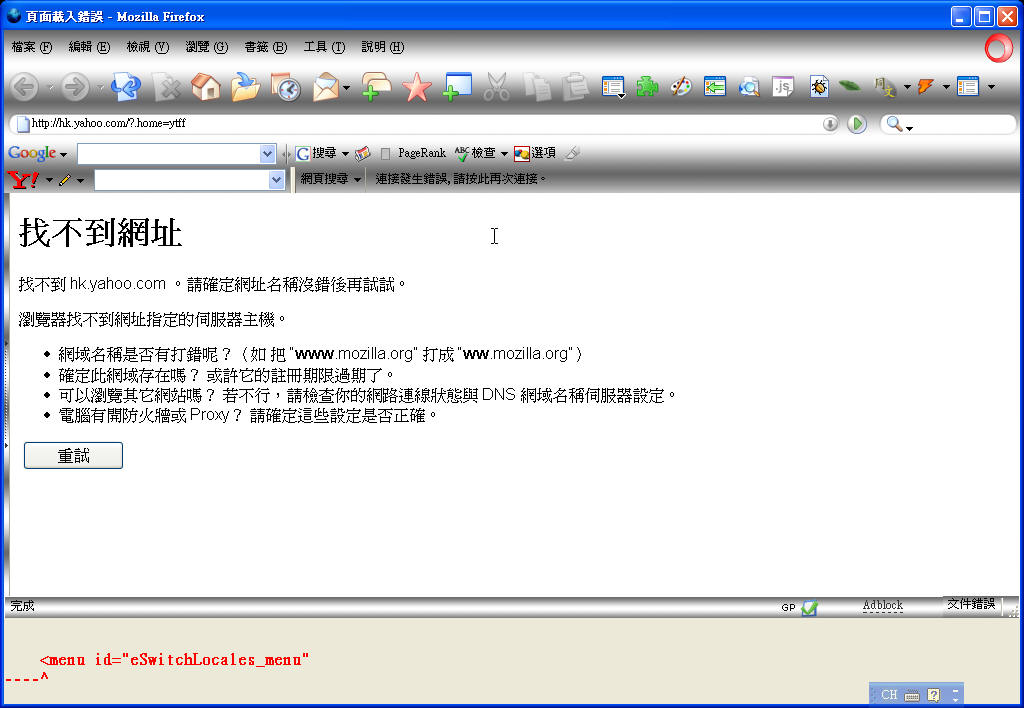Image resolution: width=1024 pixels, height=708 pixels.
Task: Click the 連接發生錯誤 reconnect message
Action: point(460,179)
